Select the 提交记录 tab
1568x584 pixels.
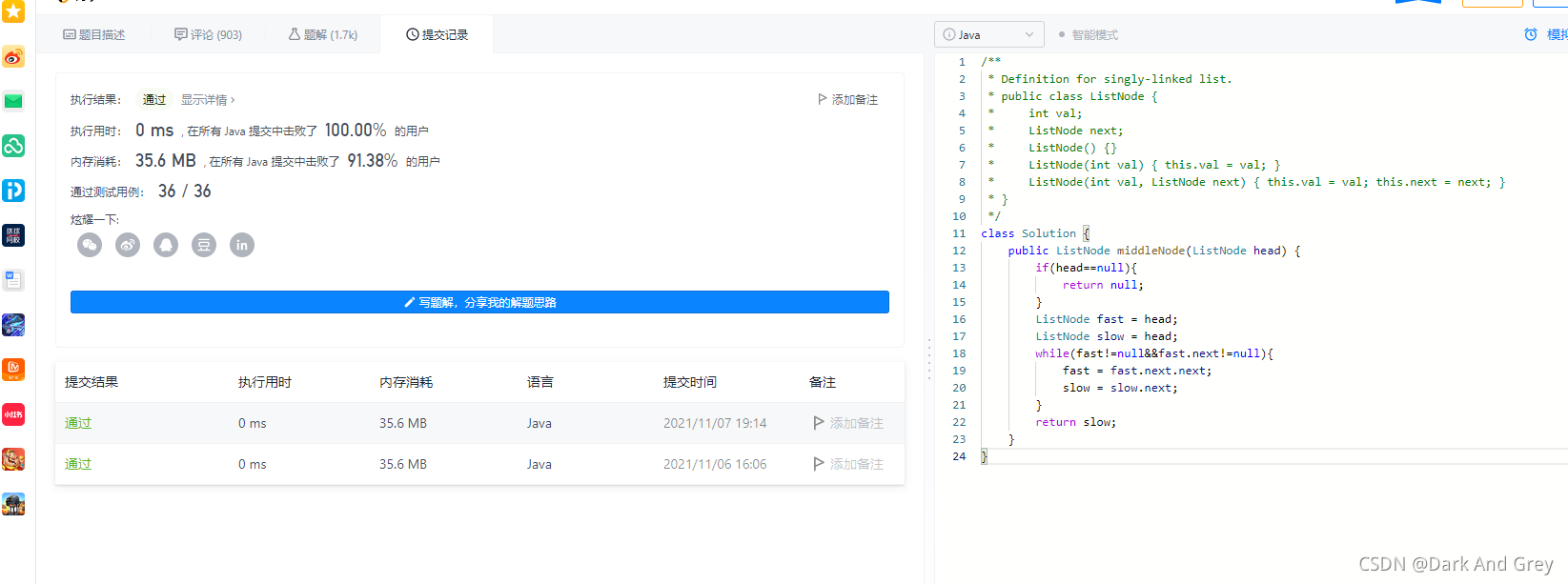(437, 34)
